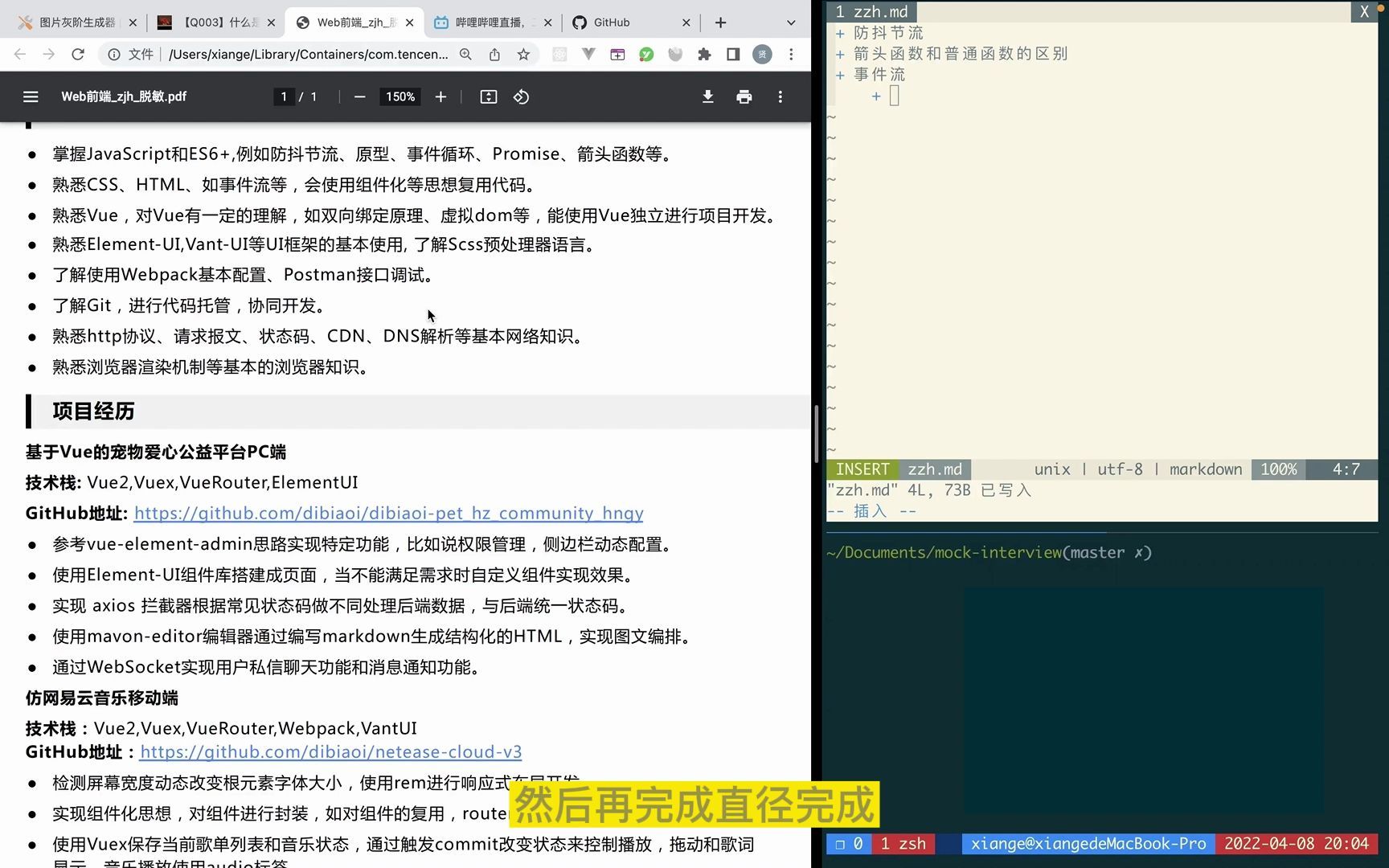View site information icon in address bar
The width and height of the screenshot is (1389, 868).
click(x=114, y=54)
